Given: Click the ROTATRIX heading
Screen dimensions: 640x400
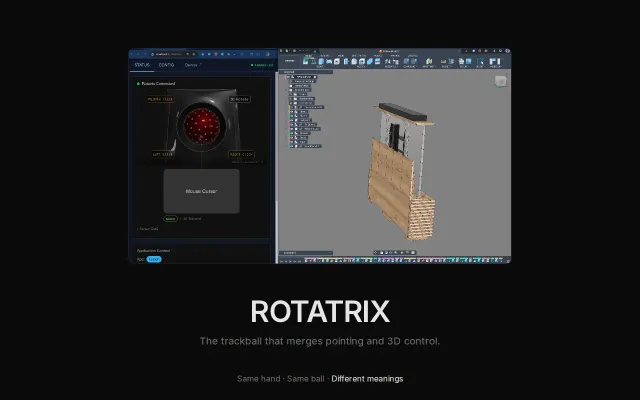Looking at the screenshot, I should point(320,311).
